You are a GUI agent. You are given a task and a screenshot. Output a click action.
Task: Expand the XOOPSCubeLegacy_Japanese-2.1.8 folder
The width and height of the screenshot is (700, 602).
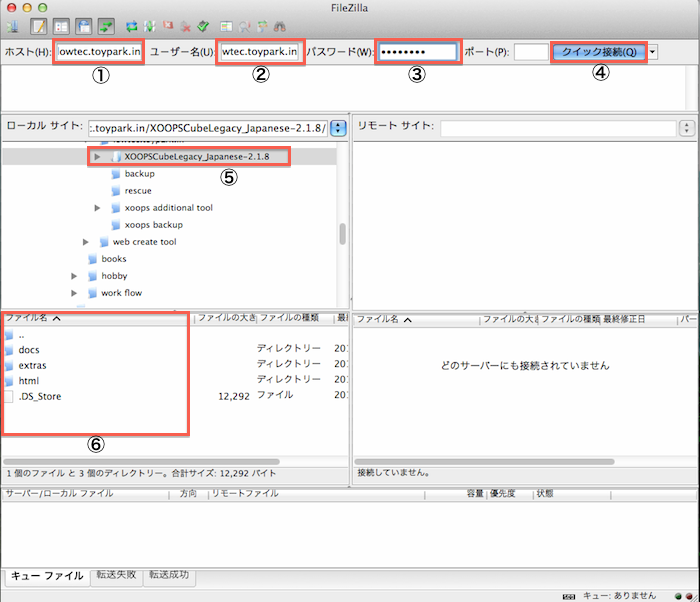click(x=97, y=157)
